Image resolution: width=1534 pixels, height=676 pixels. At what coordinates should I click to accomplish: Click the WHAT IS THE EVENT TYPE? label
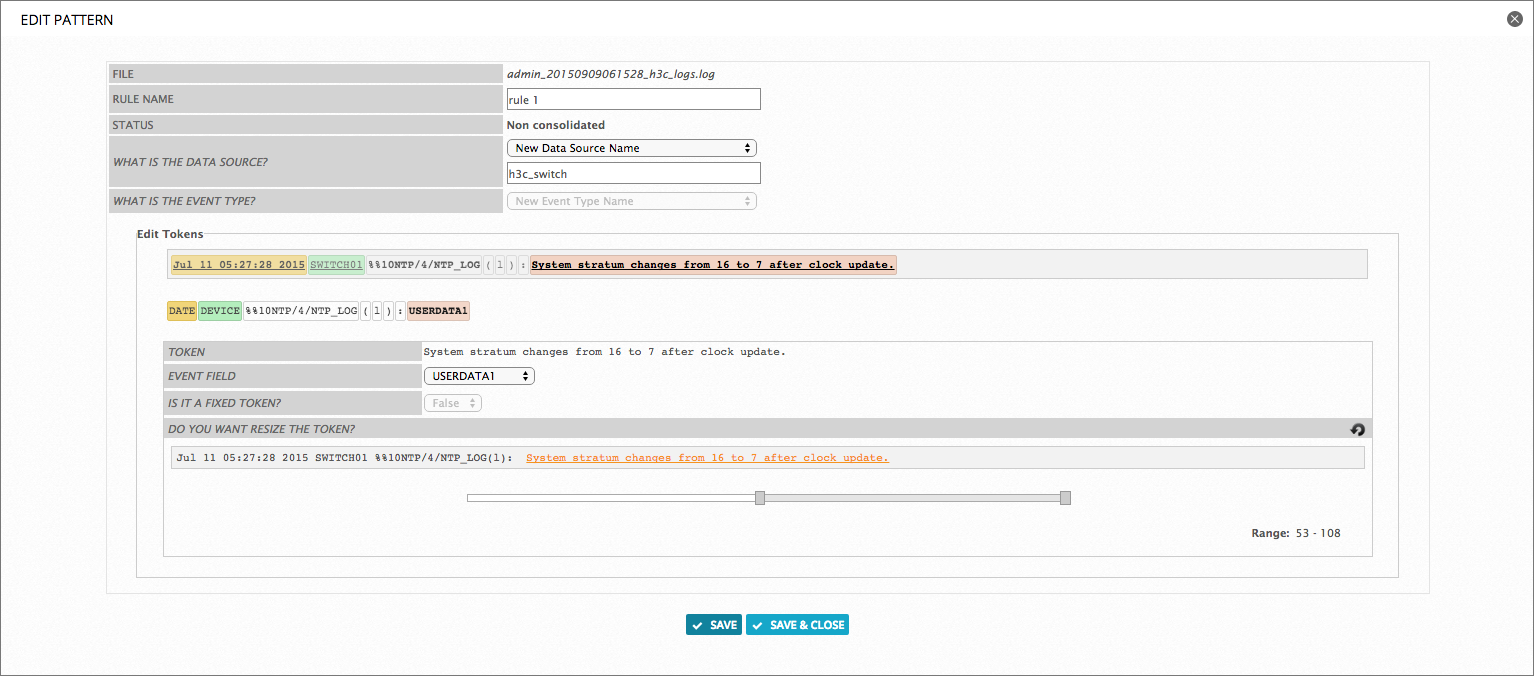184,201
